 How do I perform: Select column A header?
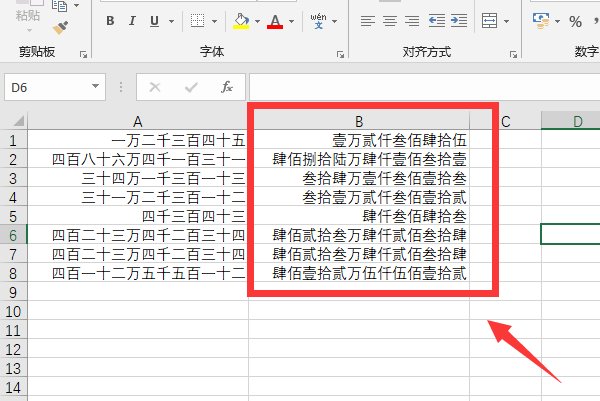pos(138,122)
